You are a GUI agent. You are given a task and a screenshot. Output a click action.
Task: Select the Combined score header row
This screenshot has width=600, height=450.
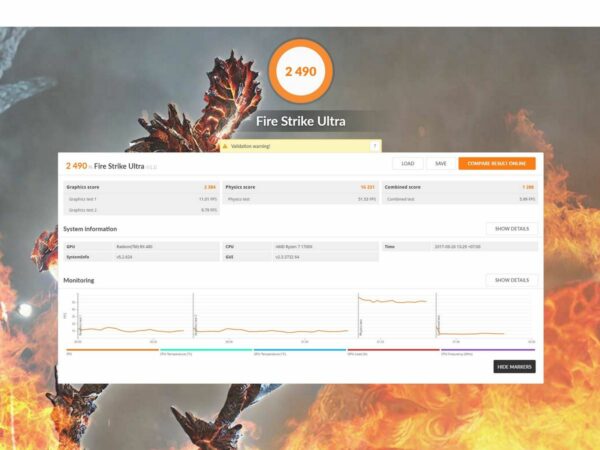(x=460, y=187)
